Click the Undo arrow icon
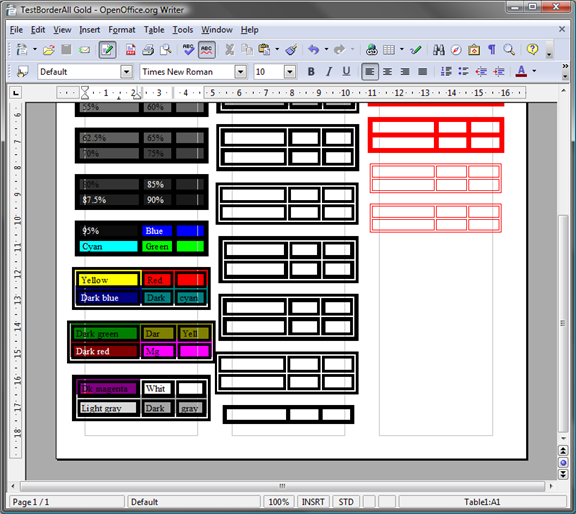The width and height of the screenshot is (576, 514). tap(313, 50)
